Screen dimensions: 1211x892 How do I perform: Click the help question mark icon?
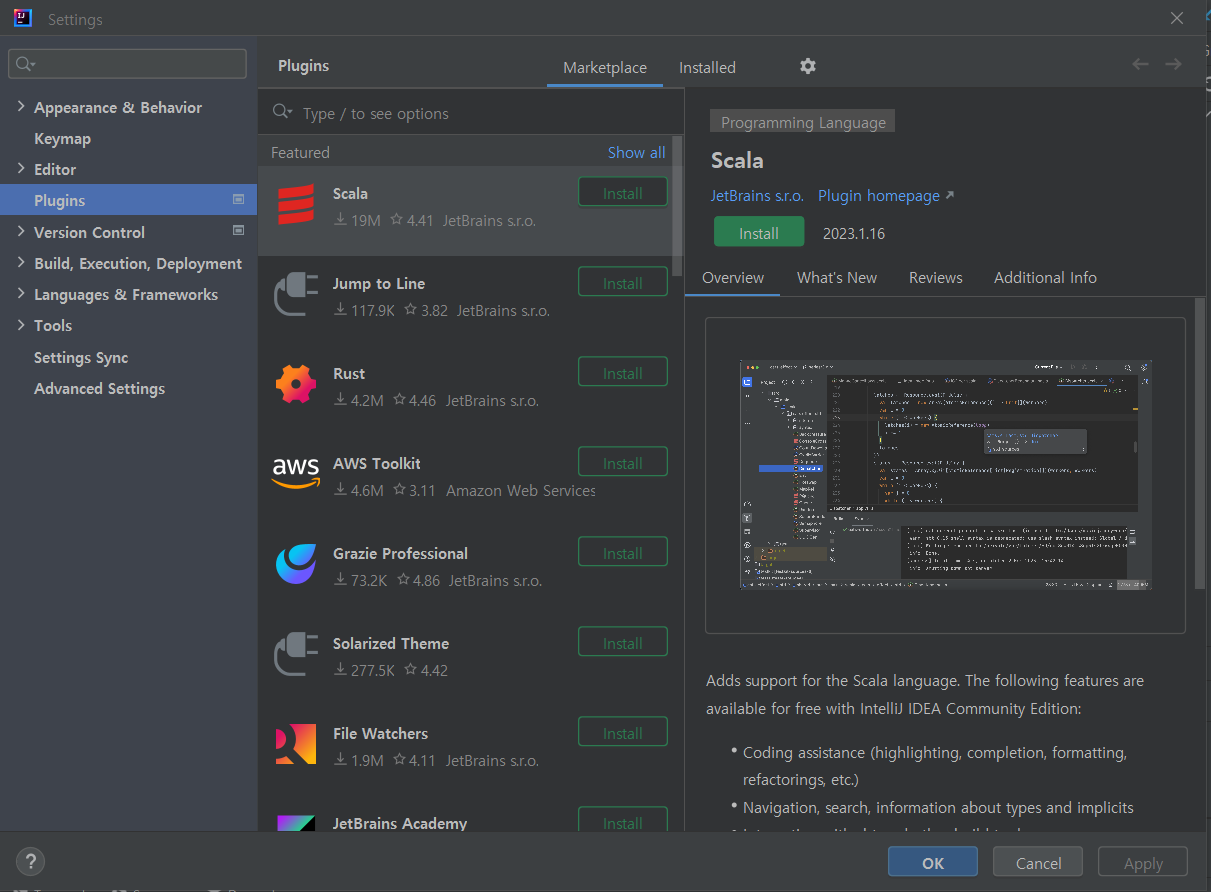point(31,860)
